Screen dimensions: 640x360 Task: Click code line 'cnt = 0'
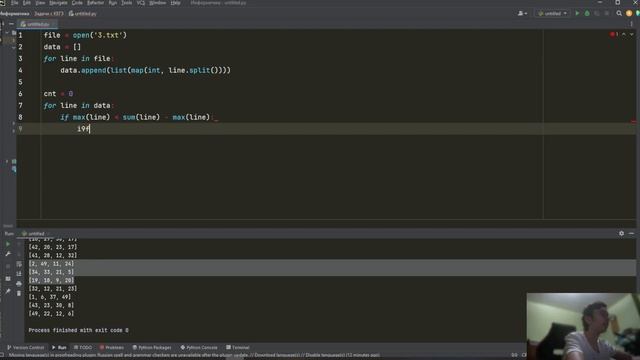[58, 94]
